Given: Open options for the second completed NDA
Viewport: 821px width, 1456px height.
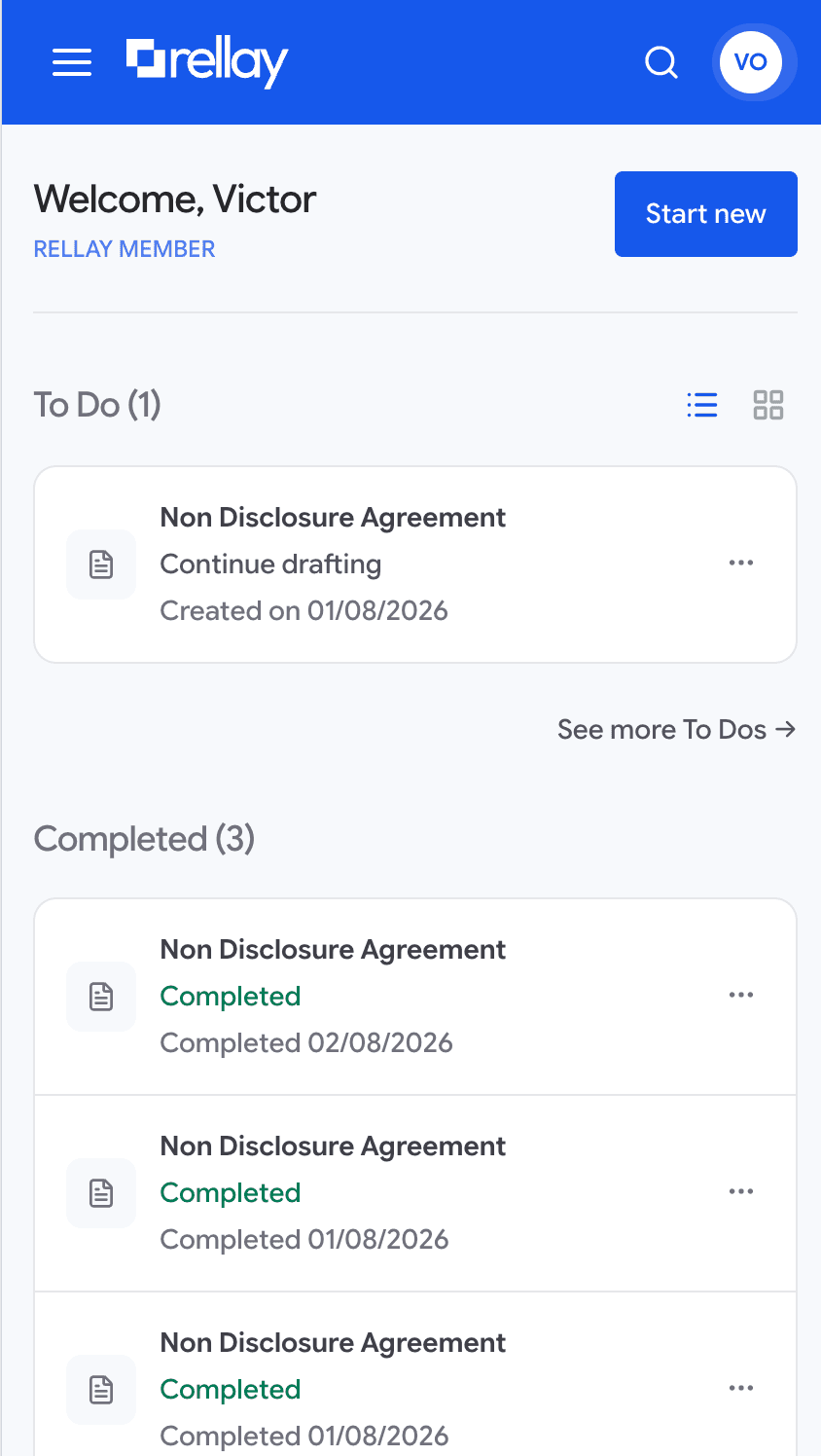Looking at the screenshot, I should tap(741, 1192).
